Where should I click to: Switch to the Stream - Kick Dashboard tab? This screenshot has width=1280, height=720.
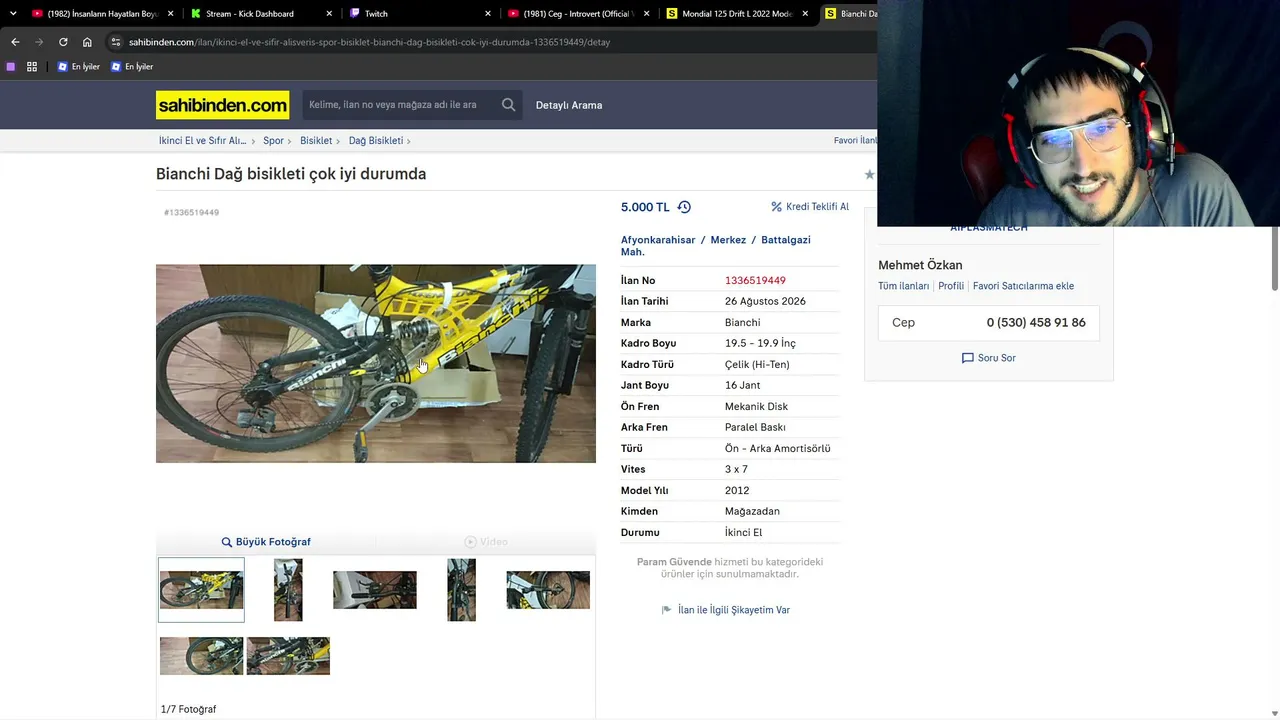250,14
